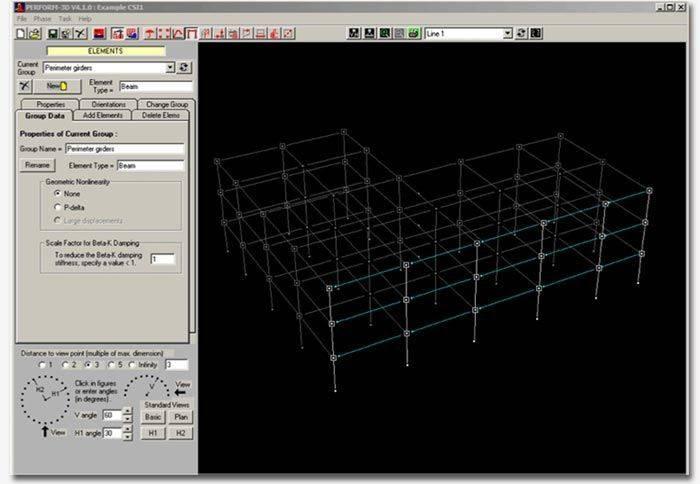Click toolbar icon right of the Save icon
Viewport: 700px width, 484px height.
66,33
